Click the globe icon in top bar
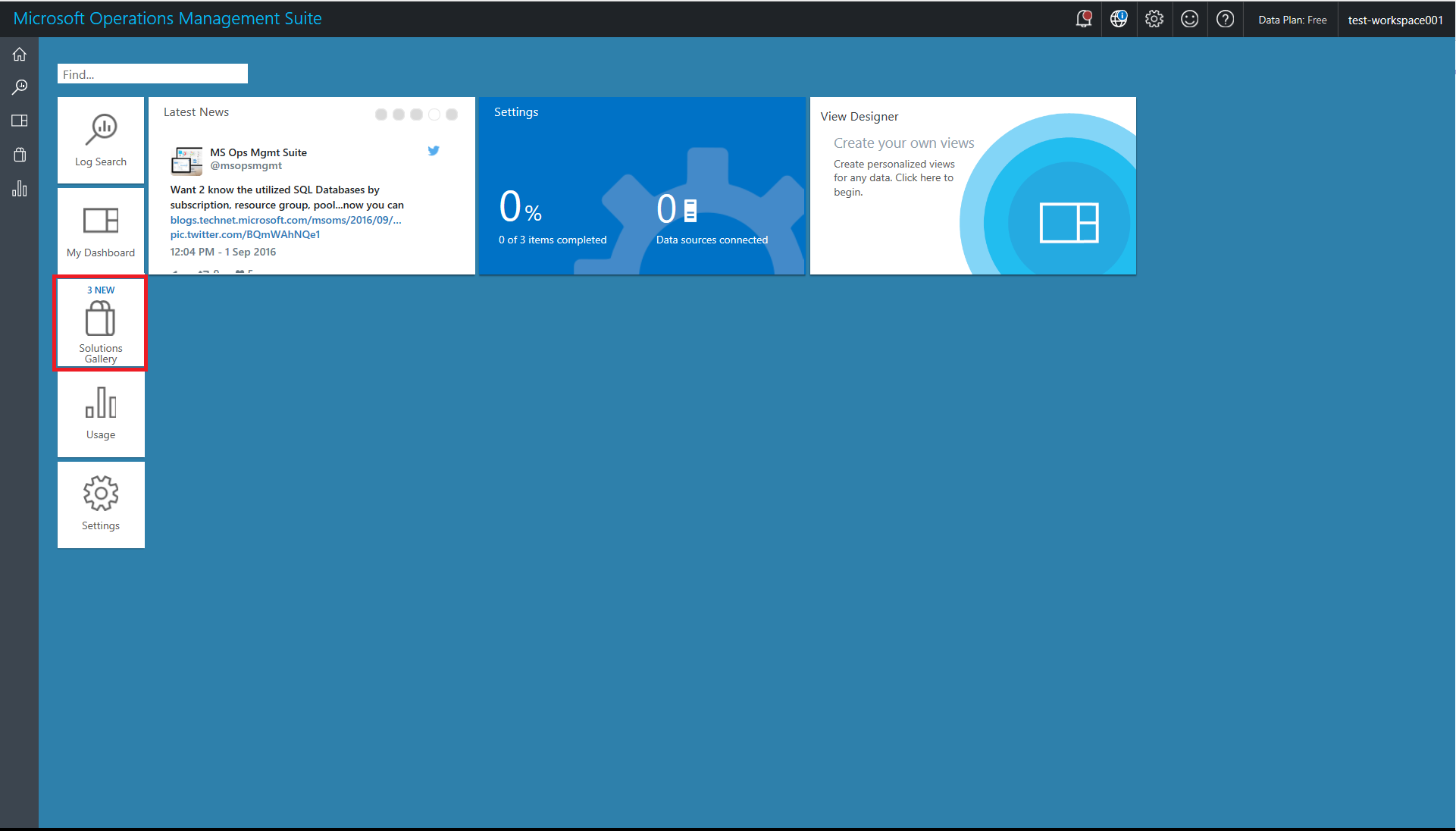This screenshot has height=831, width=1456. (1119, 19)
